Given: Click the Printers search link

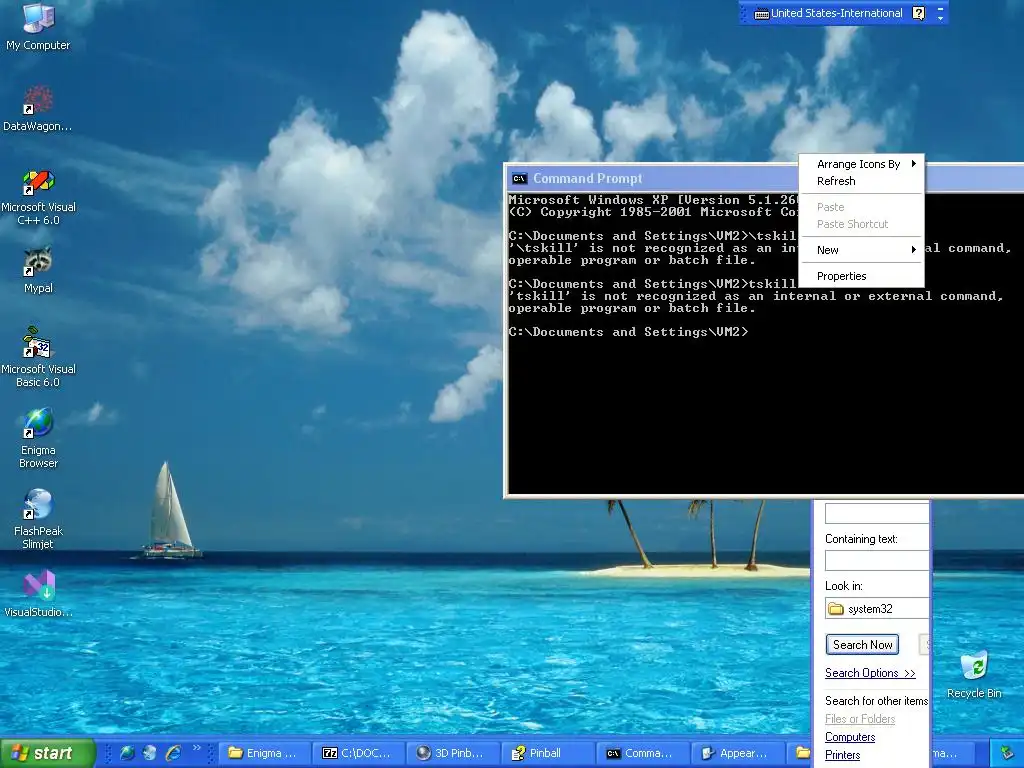Looking at the screenshot, I should [842, 755].
